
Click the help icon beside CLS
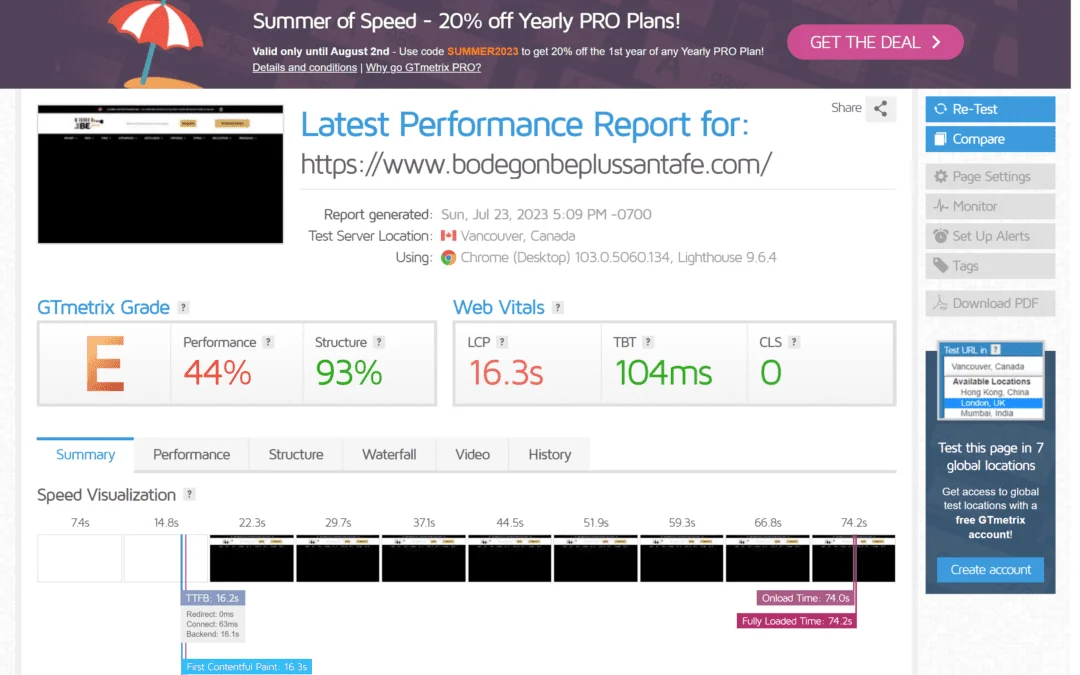(x=794, y=342)
